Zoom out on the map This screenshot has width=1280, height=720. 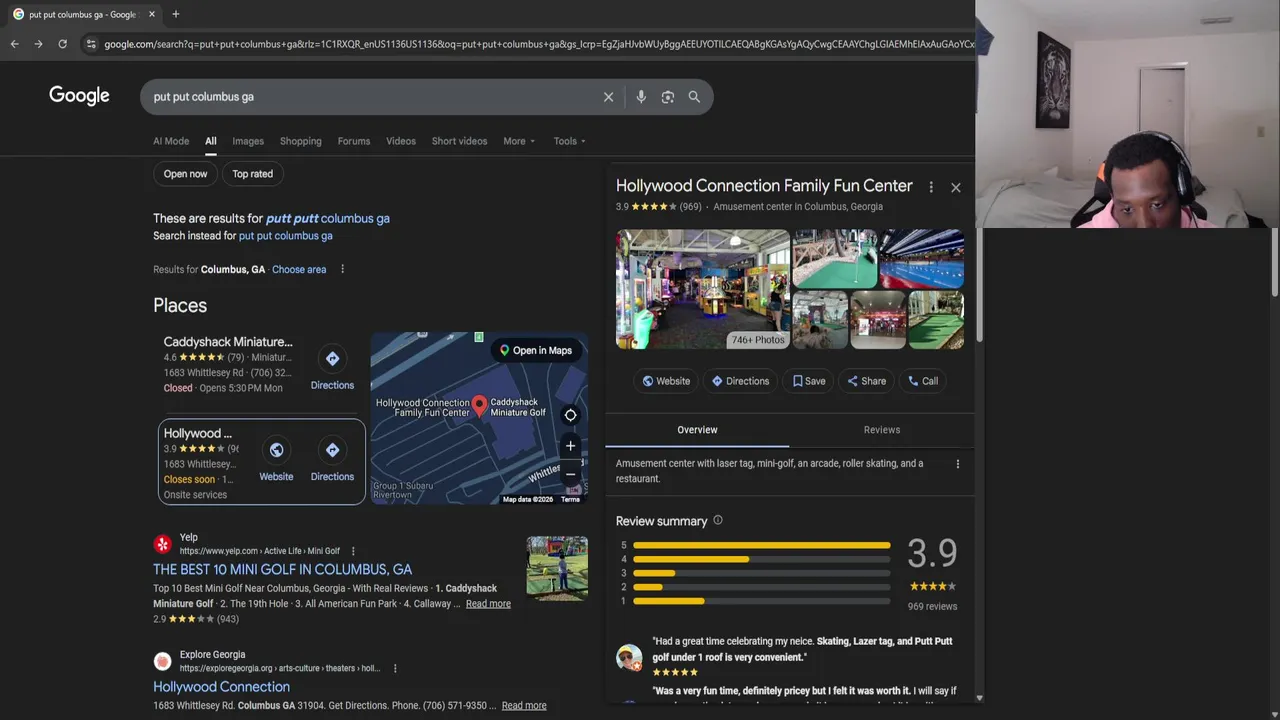[x=570, y=474]
